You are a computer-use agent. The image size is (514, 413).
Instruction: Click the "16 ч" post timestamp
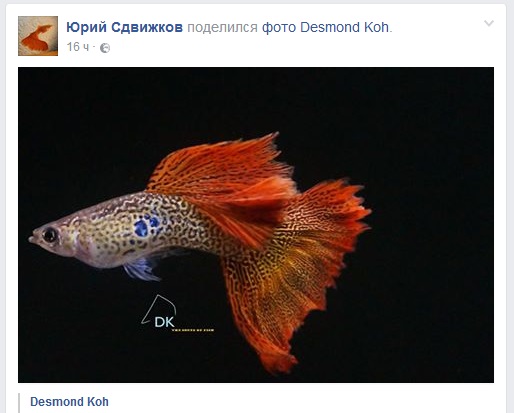point(78,47)
